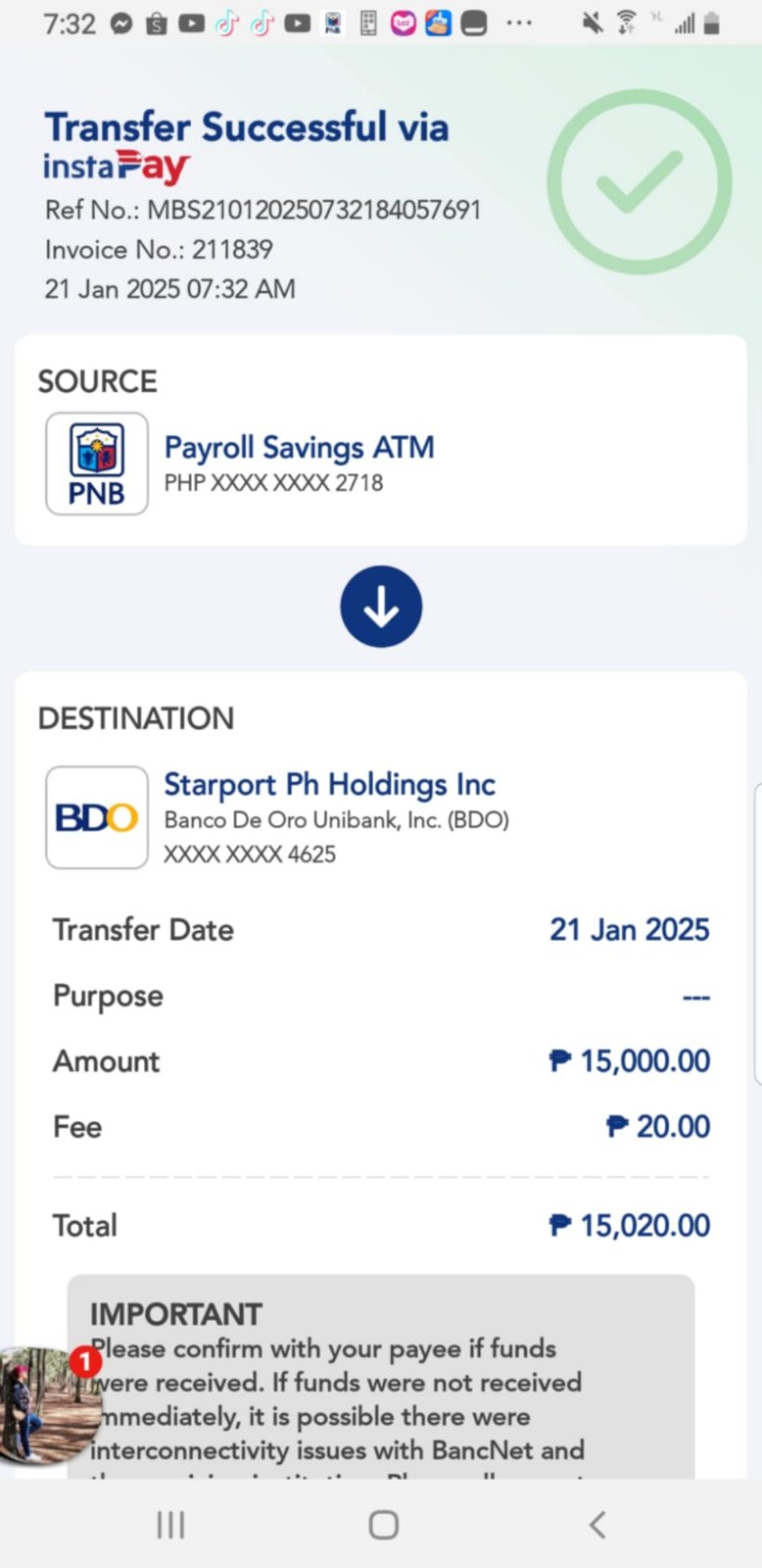Screen dimensions: 762x1568
Task: Tap the Messenger notification icon in status bar
Action: 121,24
